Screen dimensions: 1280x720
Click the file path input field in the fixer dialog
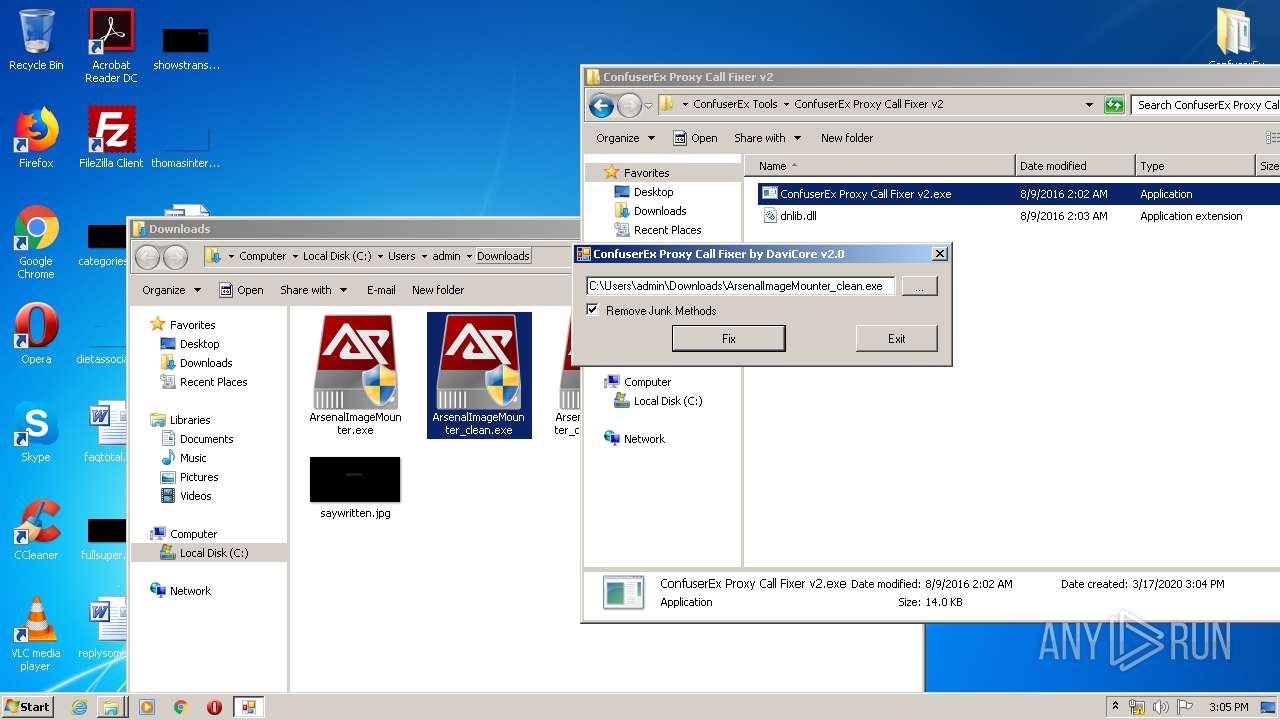(740, 286)
